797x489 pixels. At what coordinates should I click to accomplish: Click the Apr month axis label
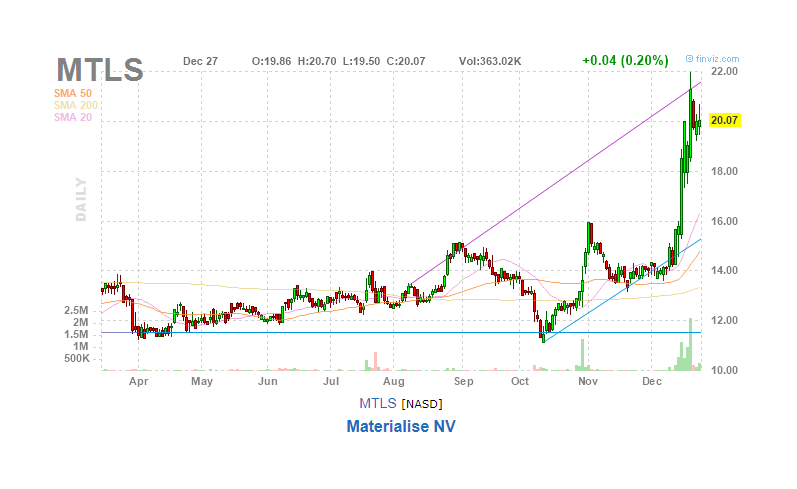pos(138,381)
